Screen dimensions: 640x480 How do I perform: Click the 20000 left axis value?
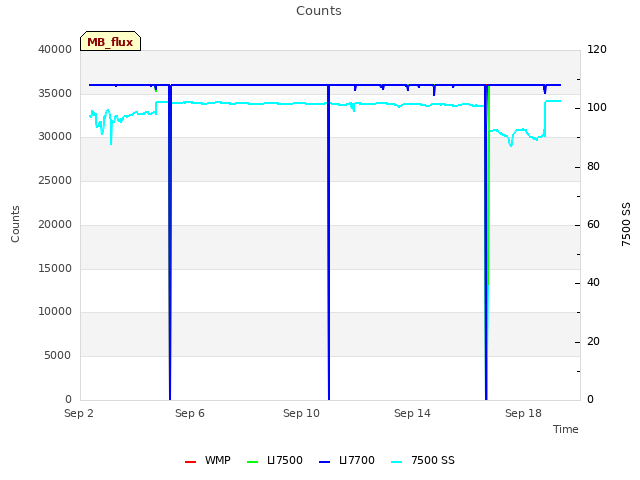[55, 224]
